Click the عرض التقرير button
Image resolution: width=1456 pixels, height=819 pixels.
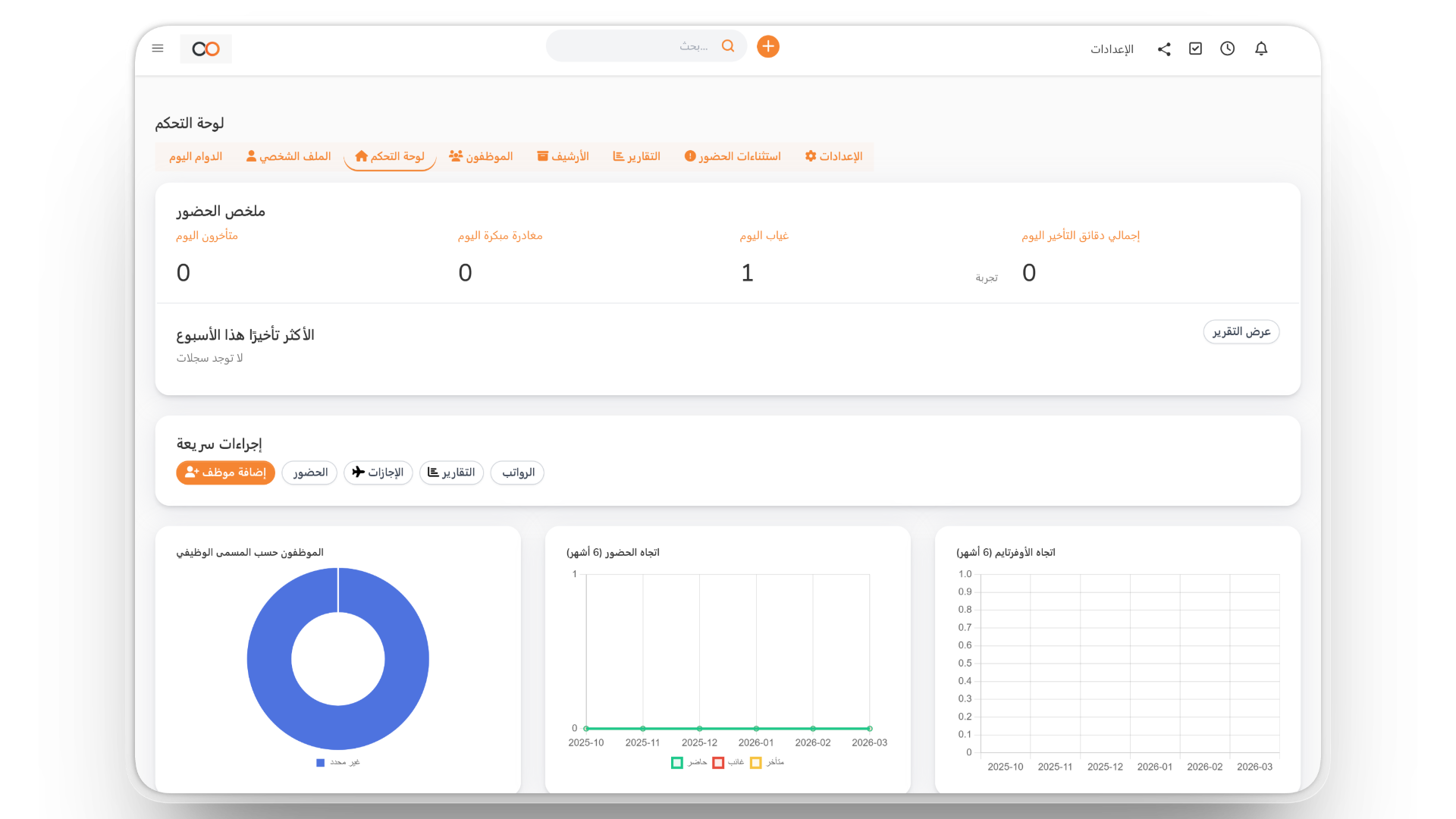coord(1241,331)
